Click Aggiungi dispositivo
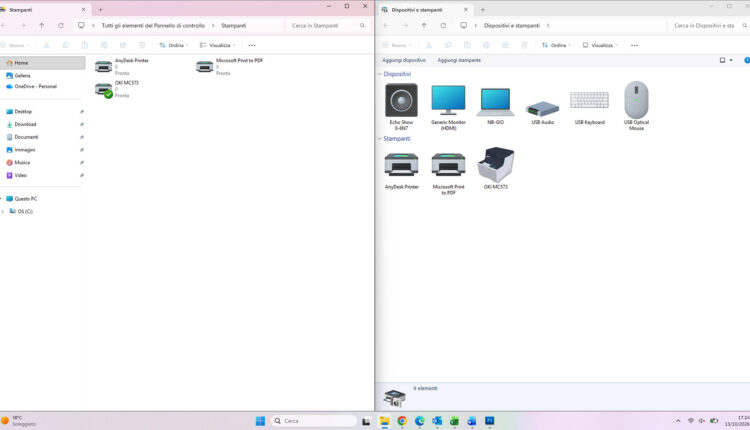The image size is (750, 430). tap(404, 60)
